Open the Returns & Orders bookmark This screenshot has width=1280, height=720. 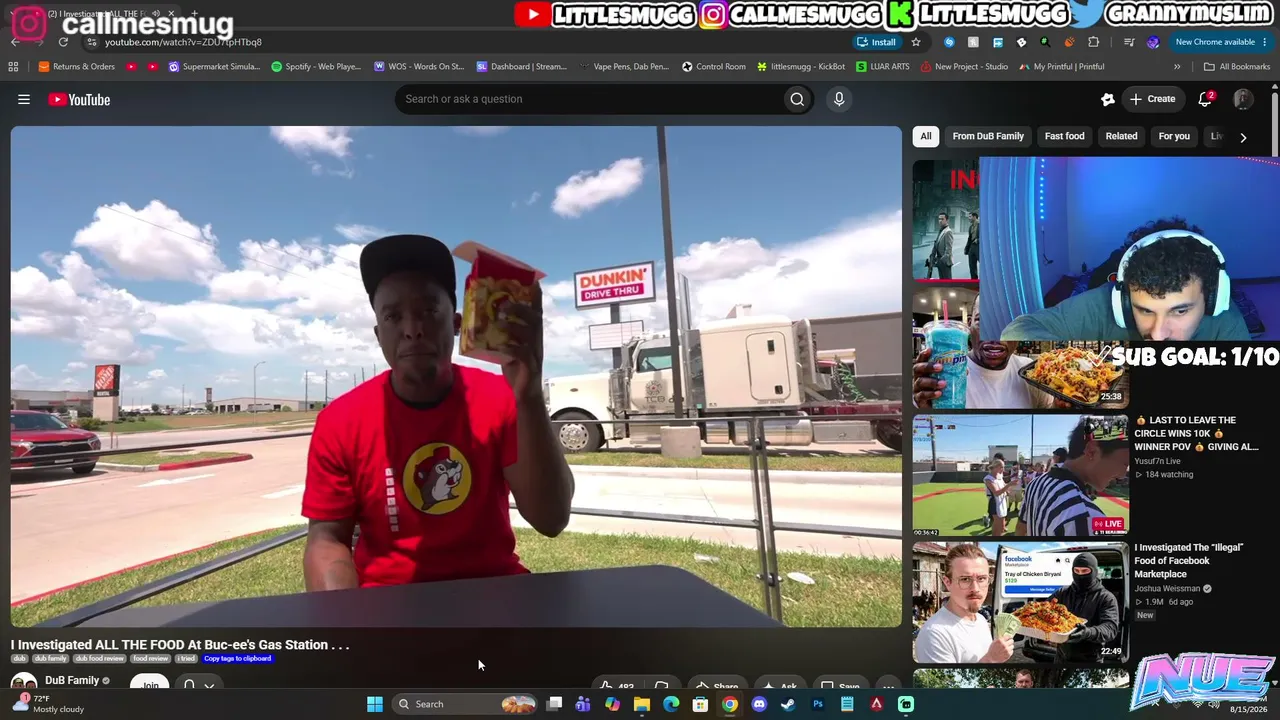(x=77, y=66)
